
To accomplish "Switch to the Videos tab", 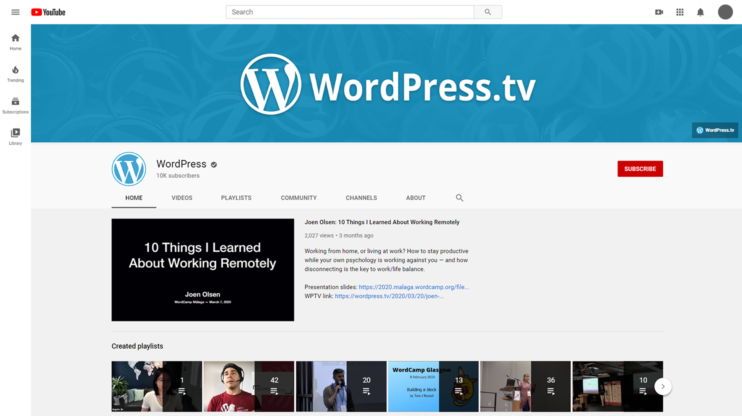I will [182, 198].
